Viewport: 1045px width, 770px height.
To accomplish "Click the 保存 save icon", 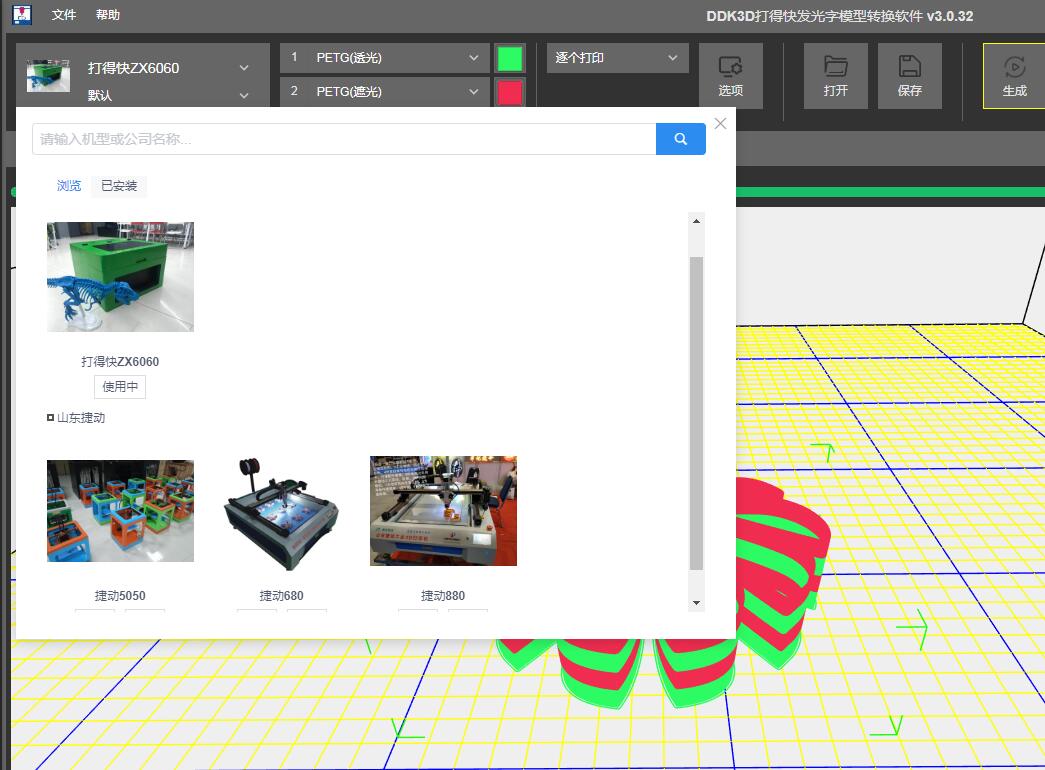I will pyautogui.click(x=909, y=75).
